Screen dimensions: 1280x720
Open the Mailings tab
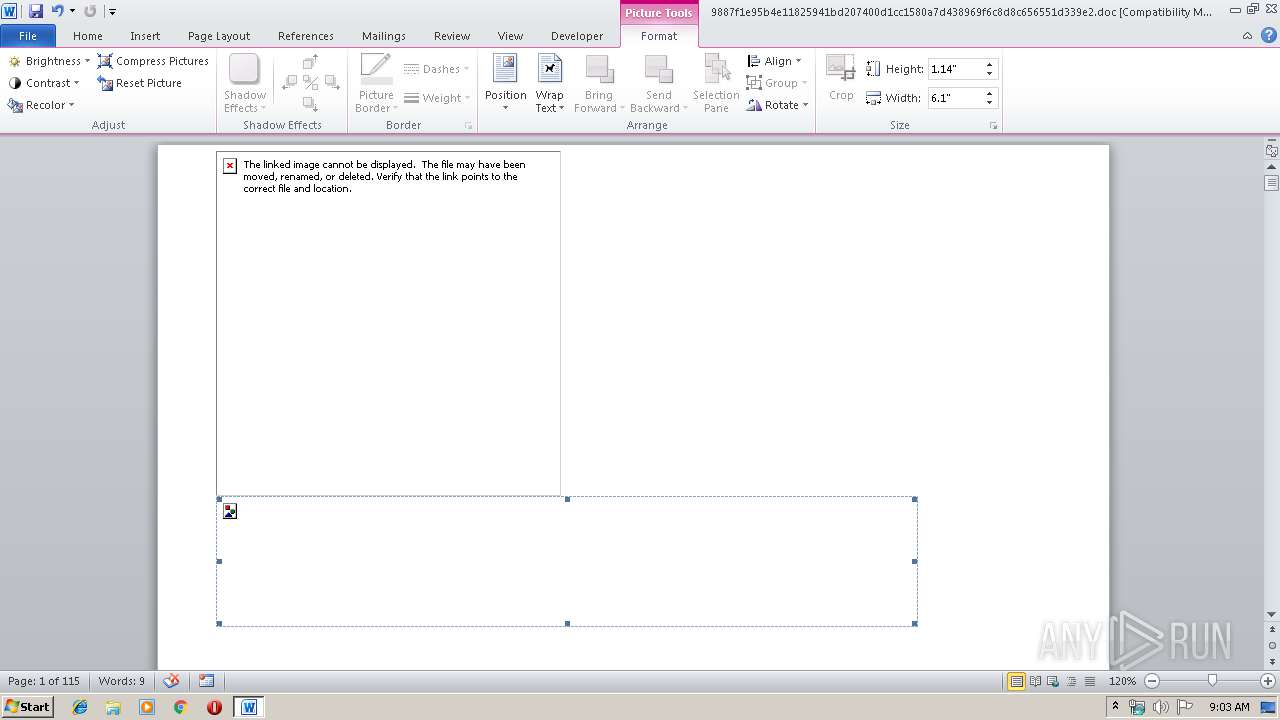point(384,36)
